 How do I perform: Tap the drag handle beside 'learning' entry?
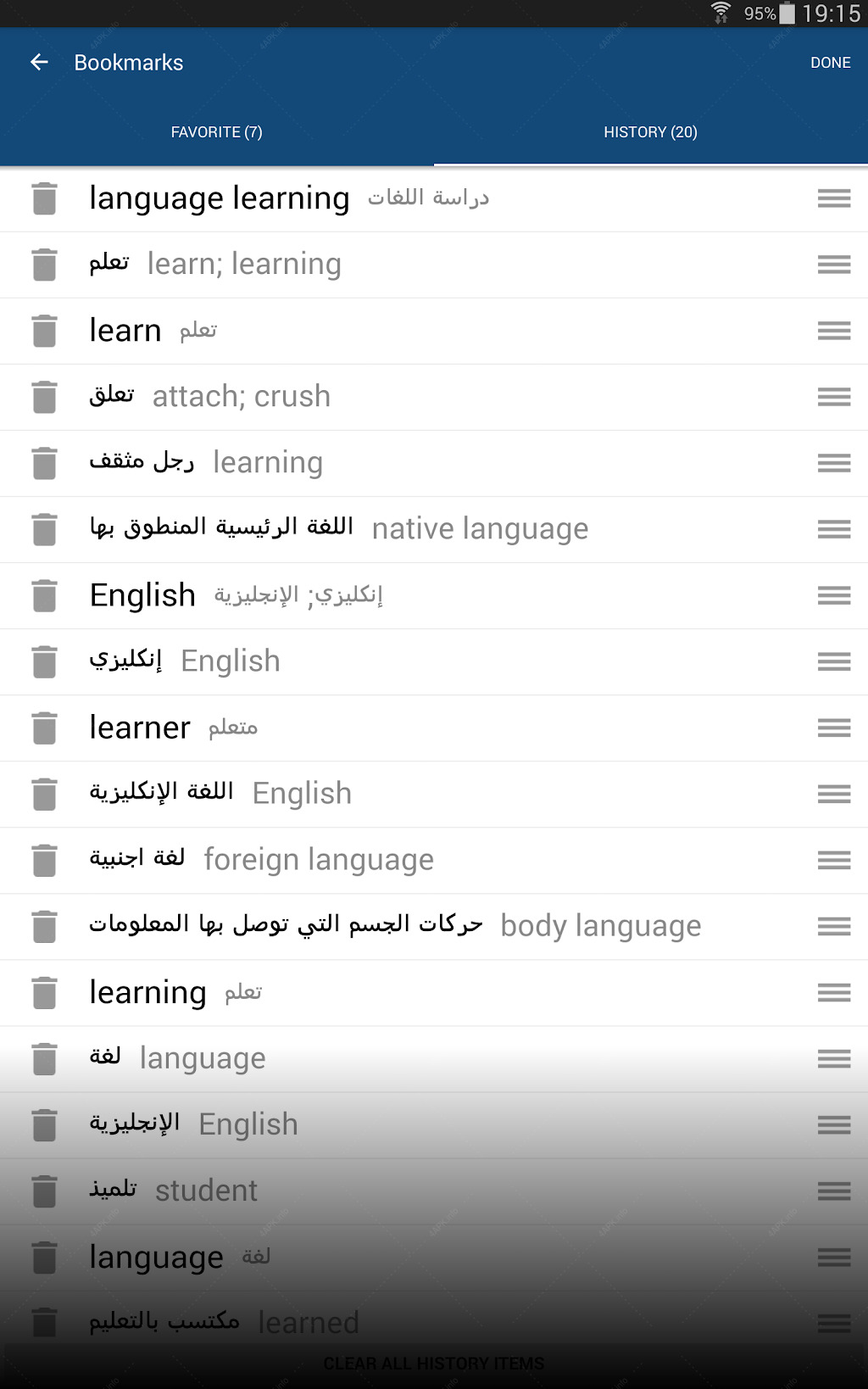coord(834,992)
